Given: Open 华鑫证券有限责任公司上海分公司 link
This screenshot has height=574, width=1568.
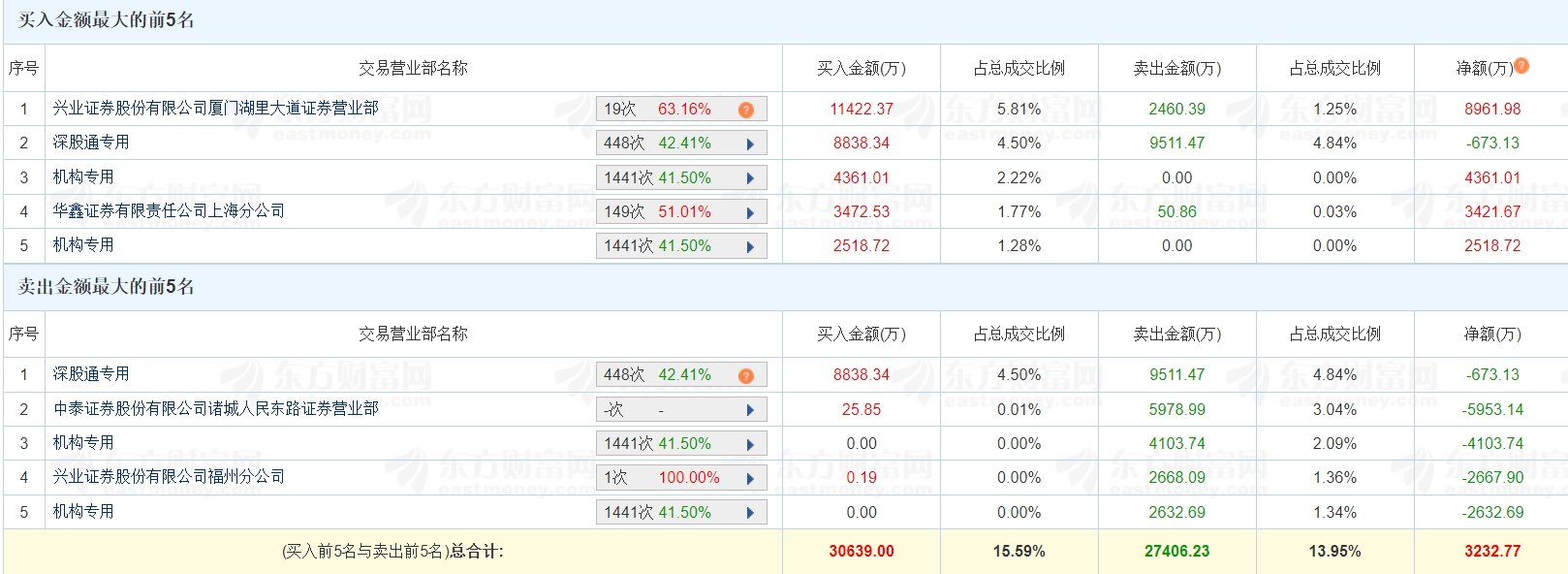Looking at the screenshot, I should point(169,210).
